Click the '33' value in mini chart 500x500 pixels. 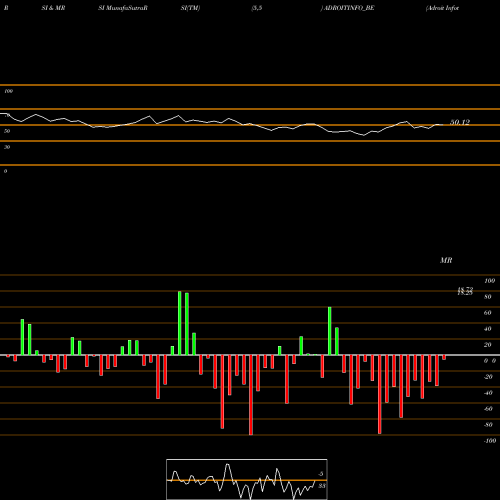[x=321, y=486]
